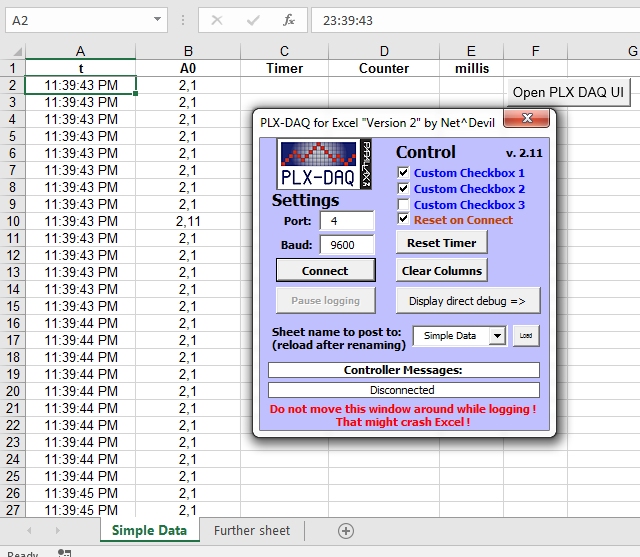Click Display direct debug button
Screen dimensions: 640x557
click(x=468, y=301)
